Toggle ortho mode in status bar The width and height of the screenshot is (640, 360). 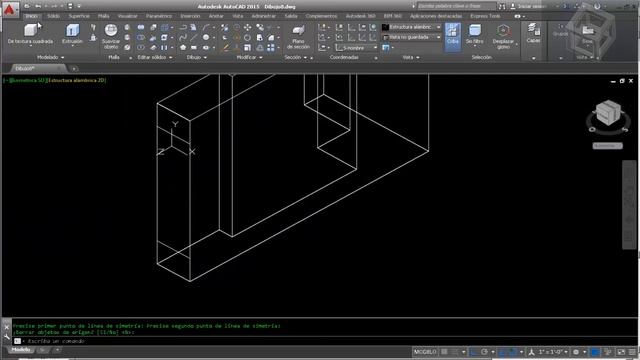tap(473, 352)
